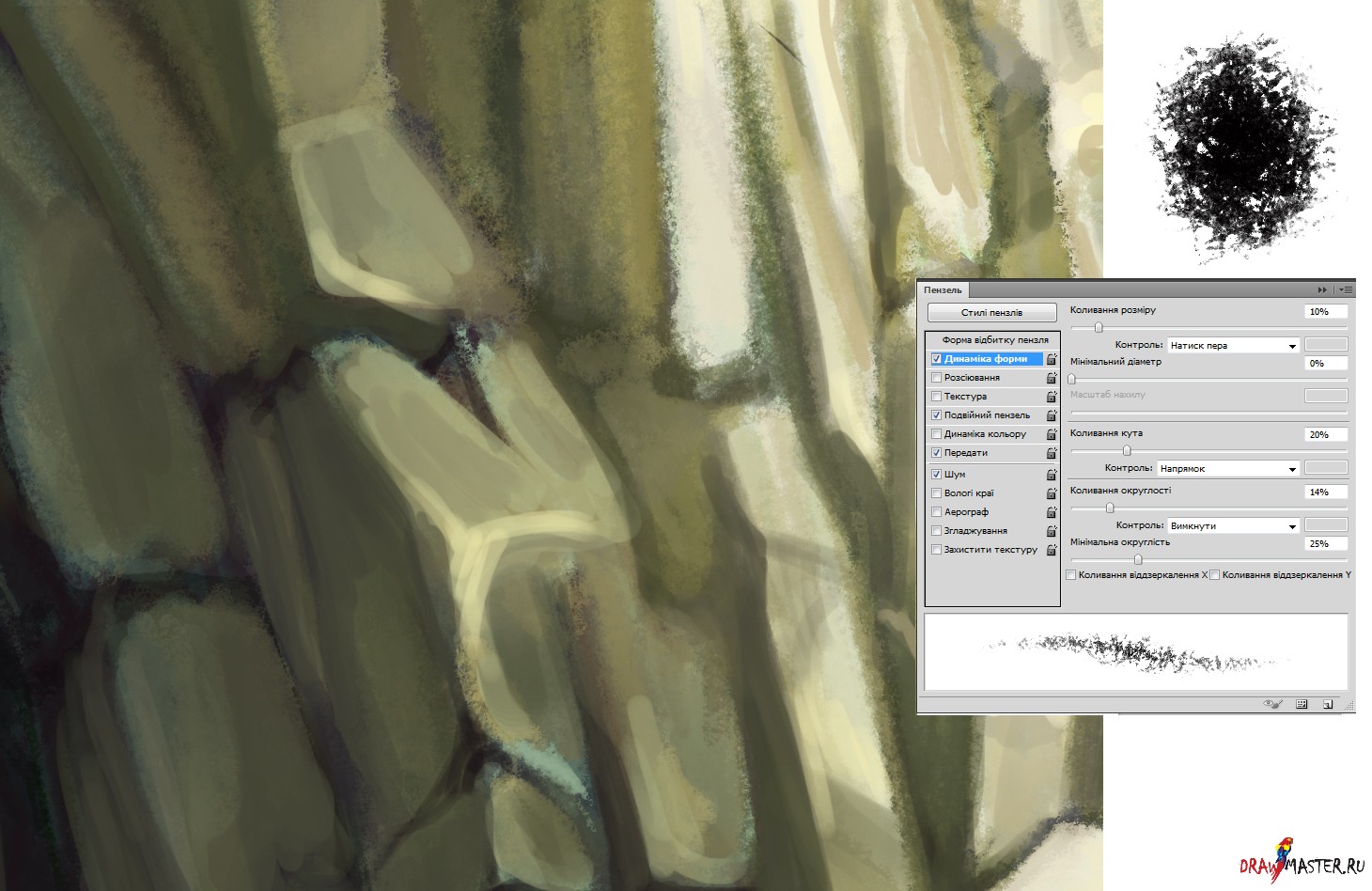Enable the Захистити текстуру checkbox
The width and height of the screenshot is (1372, 891).
click(936, 550)
